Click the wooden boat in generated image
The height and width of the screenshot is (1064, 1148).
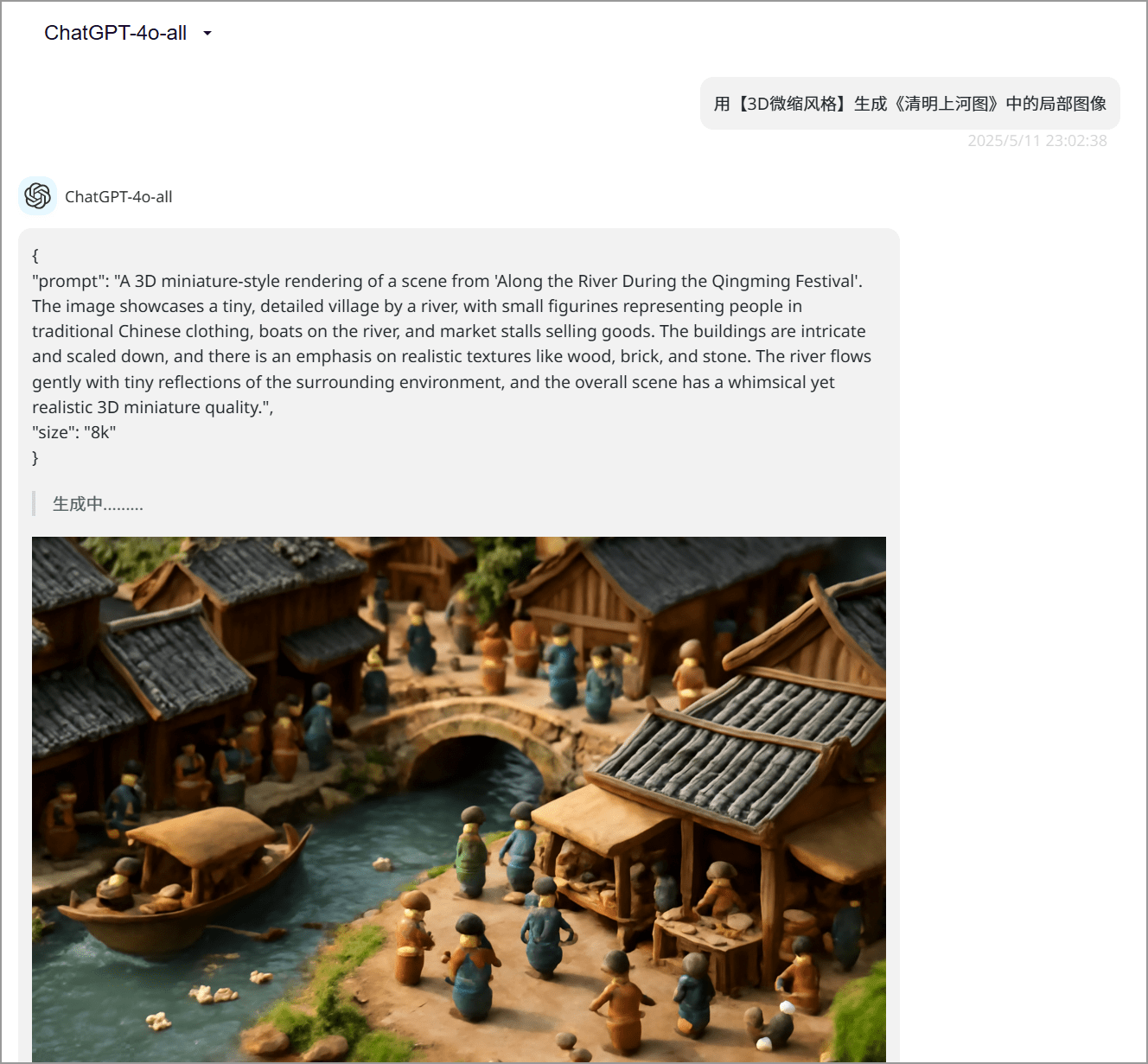coord(186,882)
